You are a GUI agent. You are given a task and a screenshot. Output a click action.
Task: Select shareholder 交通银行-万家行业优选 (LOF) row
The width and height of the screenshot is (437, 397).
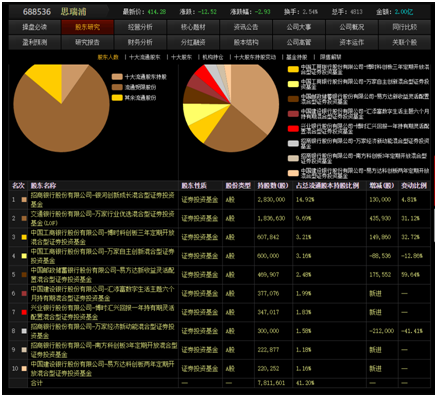tap(219, 218)
